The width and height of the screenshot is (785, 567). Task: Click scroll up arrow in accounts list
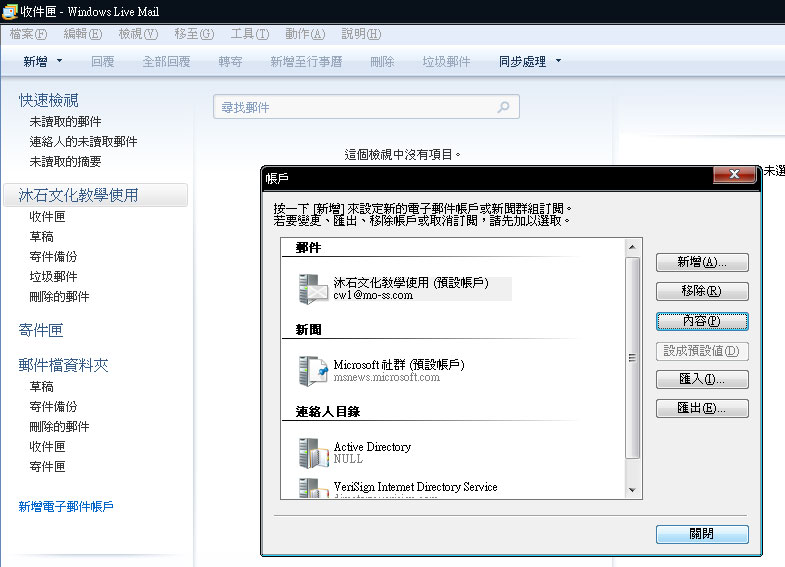point(632,247)
